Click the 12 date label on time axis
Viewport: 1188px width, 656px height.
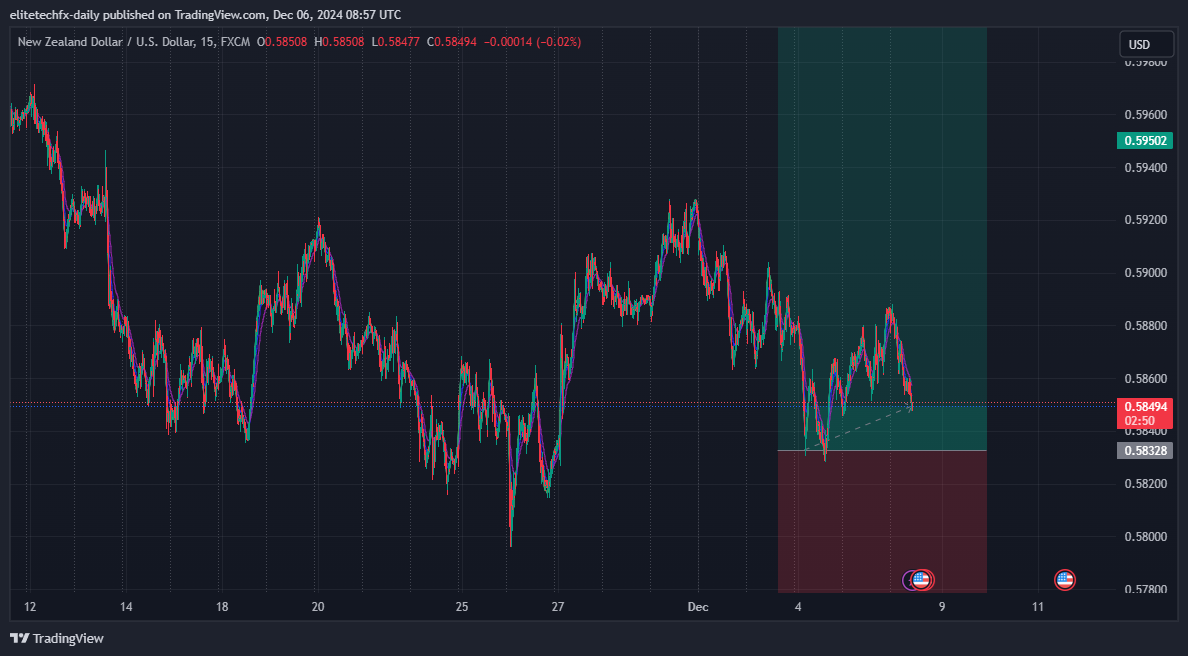pos(30,607)
